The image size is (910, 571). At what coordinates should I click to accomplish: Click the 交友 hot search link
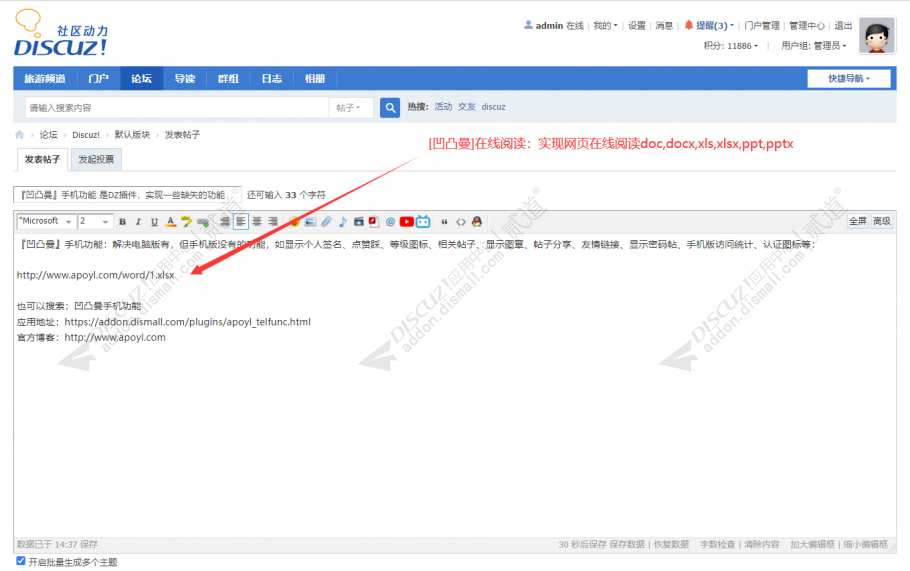pyautogui.click(x=467, y=107)
